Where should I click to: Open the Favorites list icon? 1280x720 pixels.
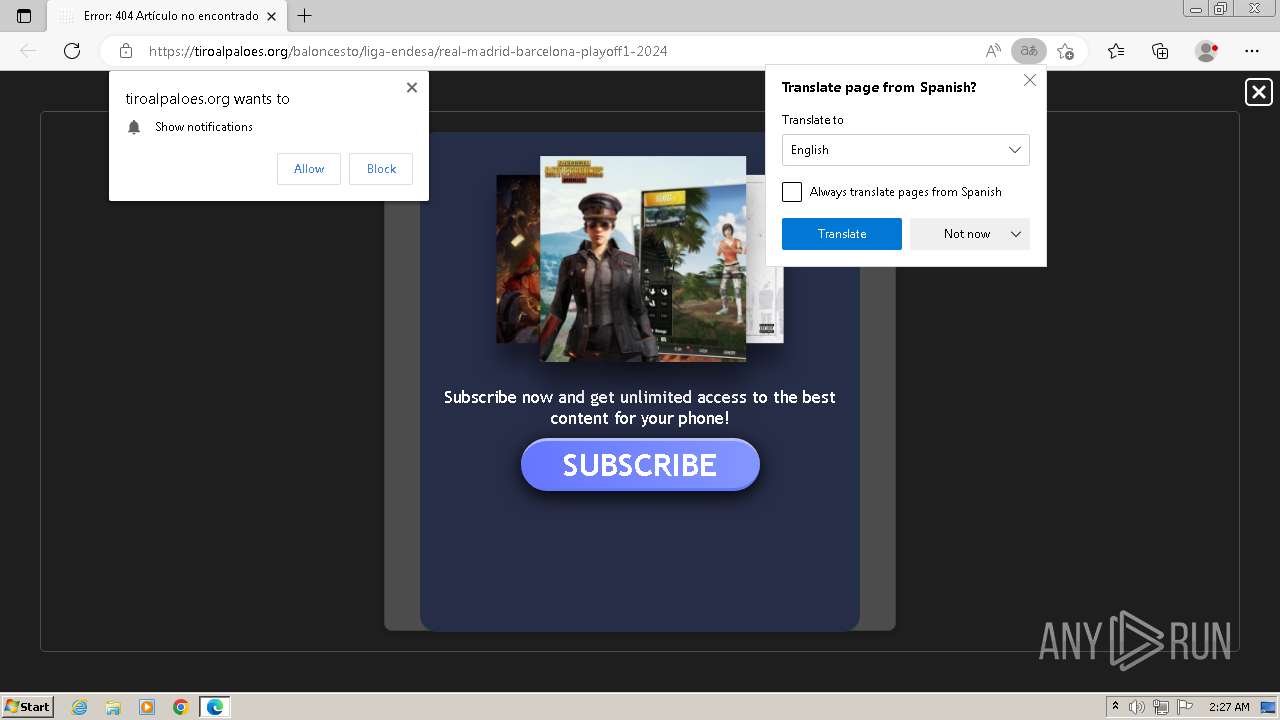tap(1116, 51)
